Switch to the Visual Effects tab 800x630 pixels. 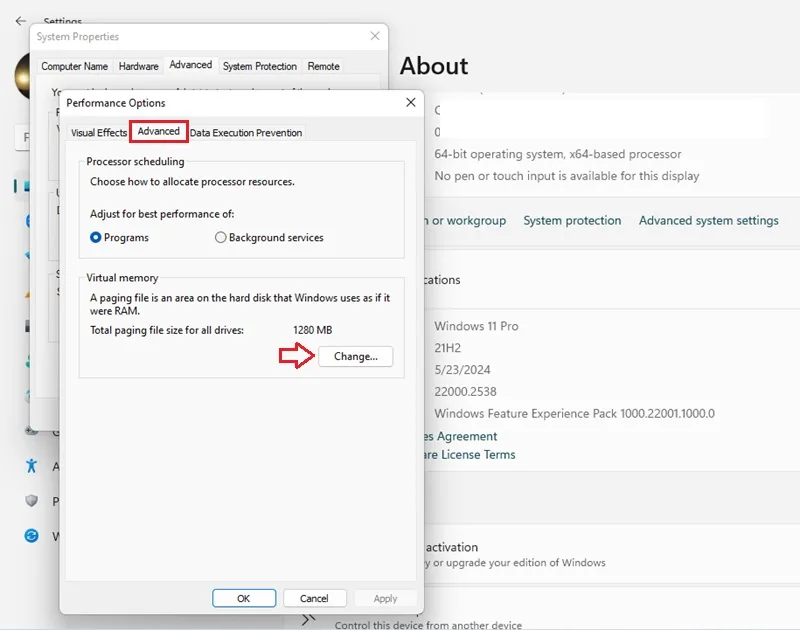tap(98, 133)
